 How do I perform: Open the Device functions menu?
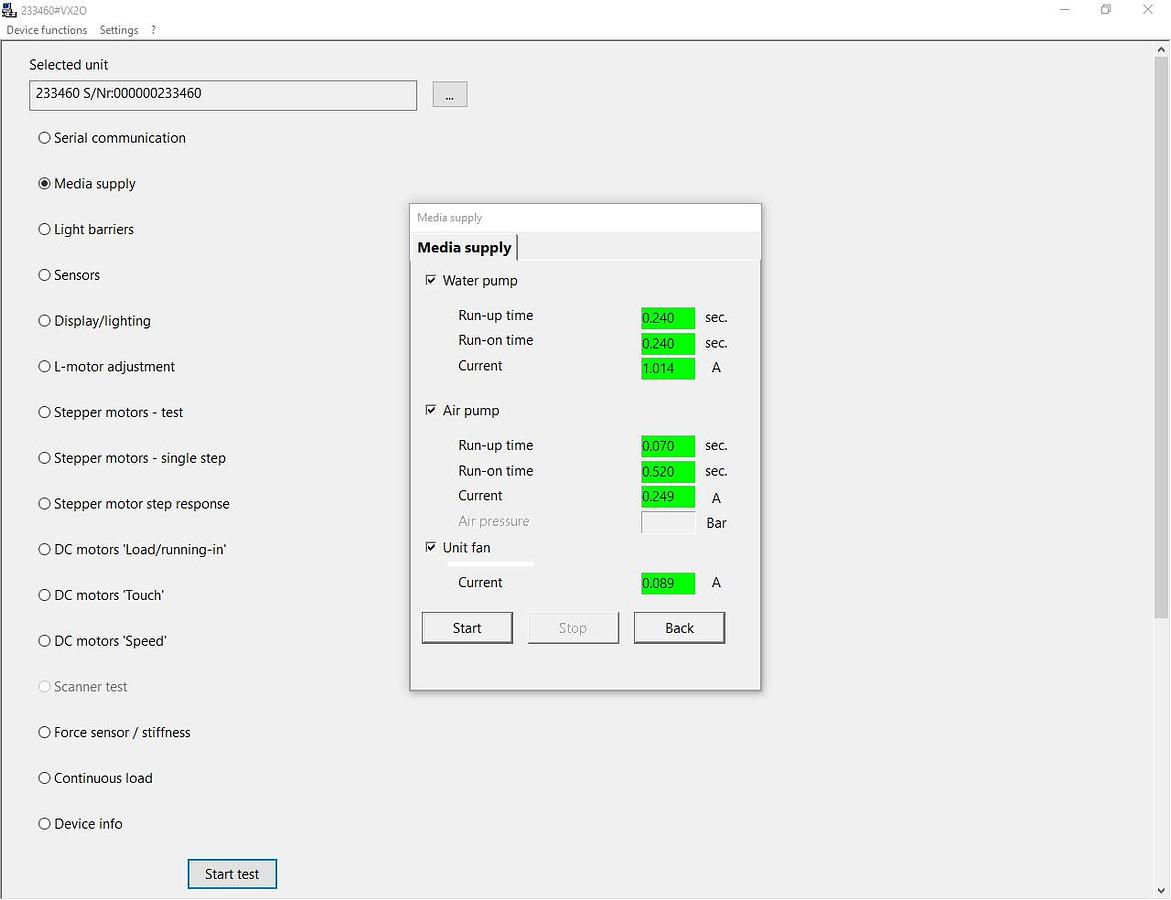47,30
